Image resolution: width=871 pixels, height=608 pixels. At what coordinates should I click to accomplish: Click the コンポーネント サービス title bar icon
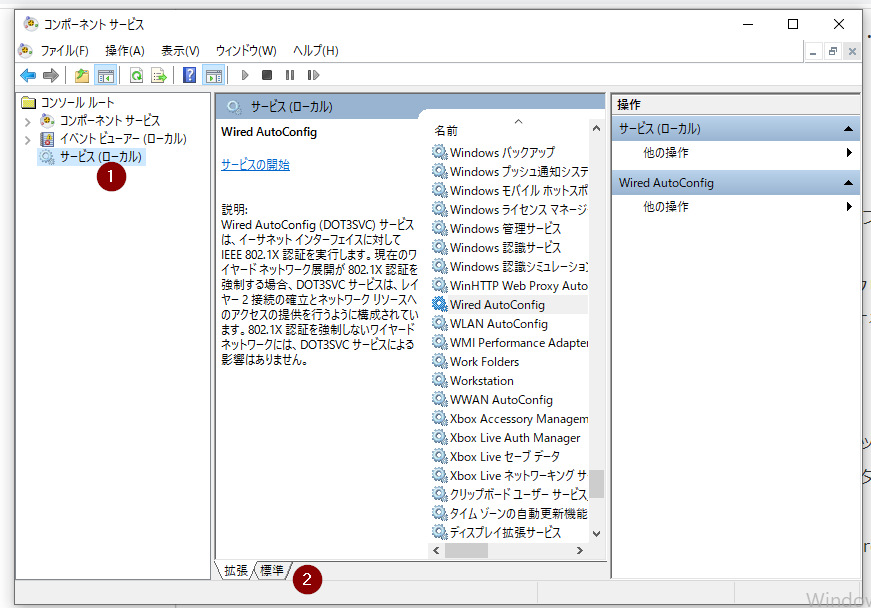click(31, 24)
